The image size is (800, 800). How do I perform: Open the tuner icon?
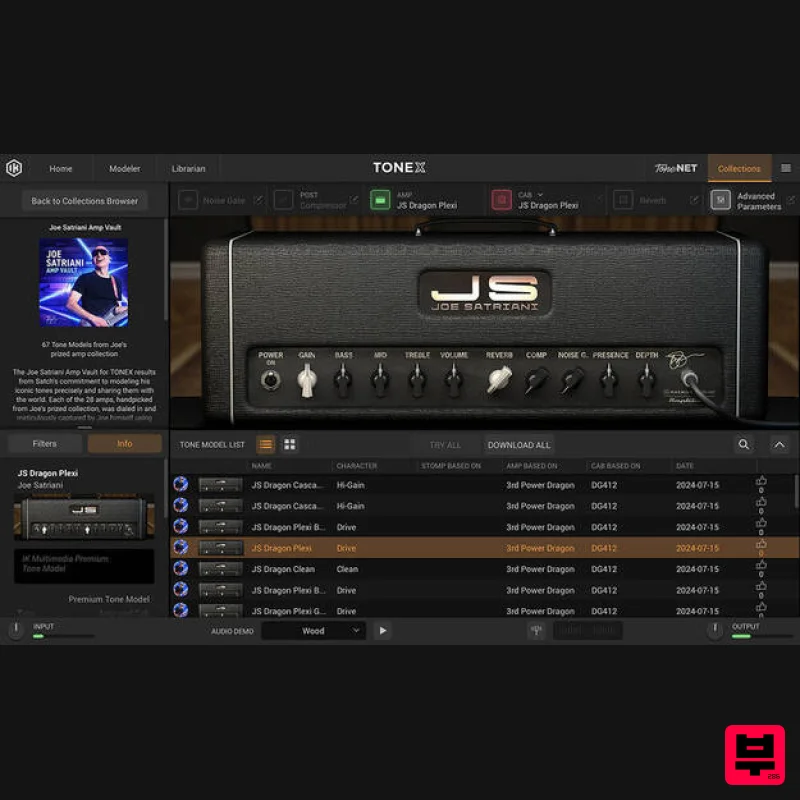point(536,631)
